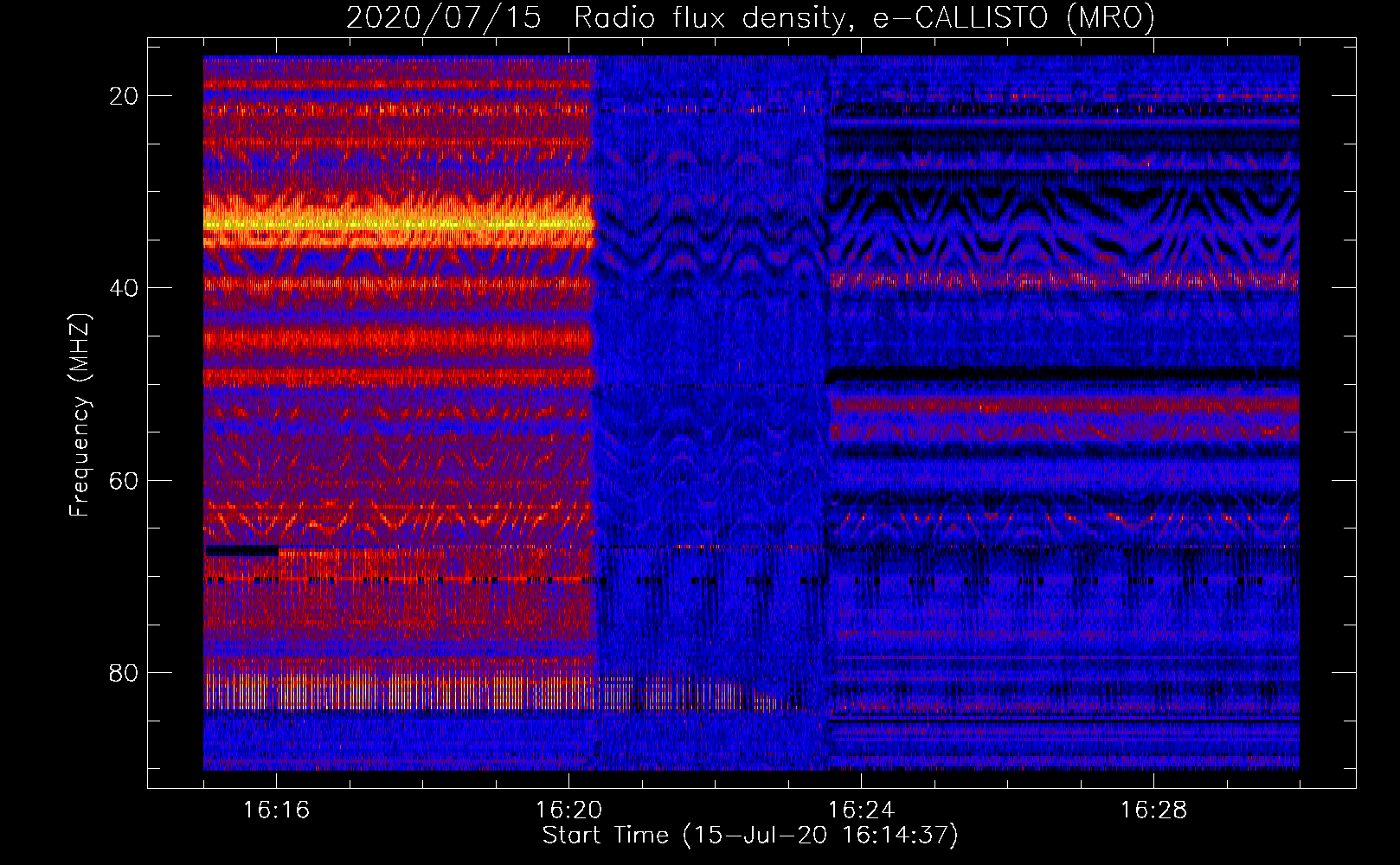Click the plot title '2020/07/15 Radio flux density, e-CALLISTO (MRO)'
The image size is (1400, 865).
(750, 17)
